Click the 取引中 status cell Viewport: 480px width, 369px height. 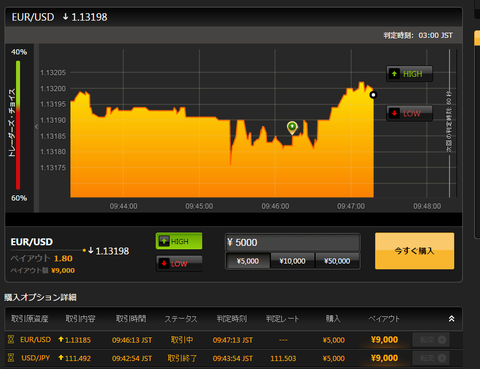pyautogui.click(x=182, y=340)
